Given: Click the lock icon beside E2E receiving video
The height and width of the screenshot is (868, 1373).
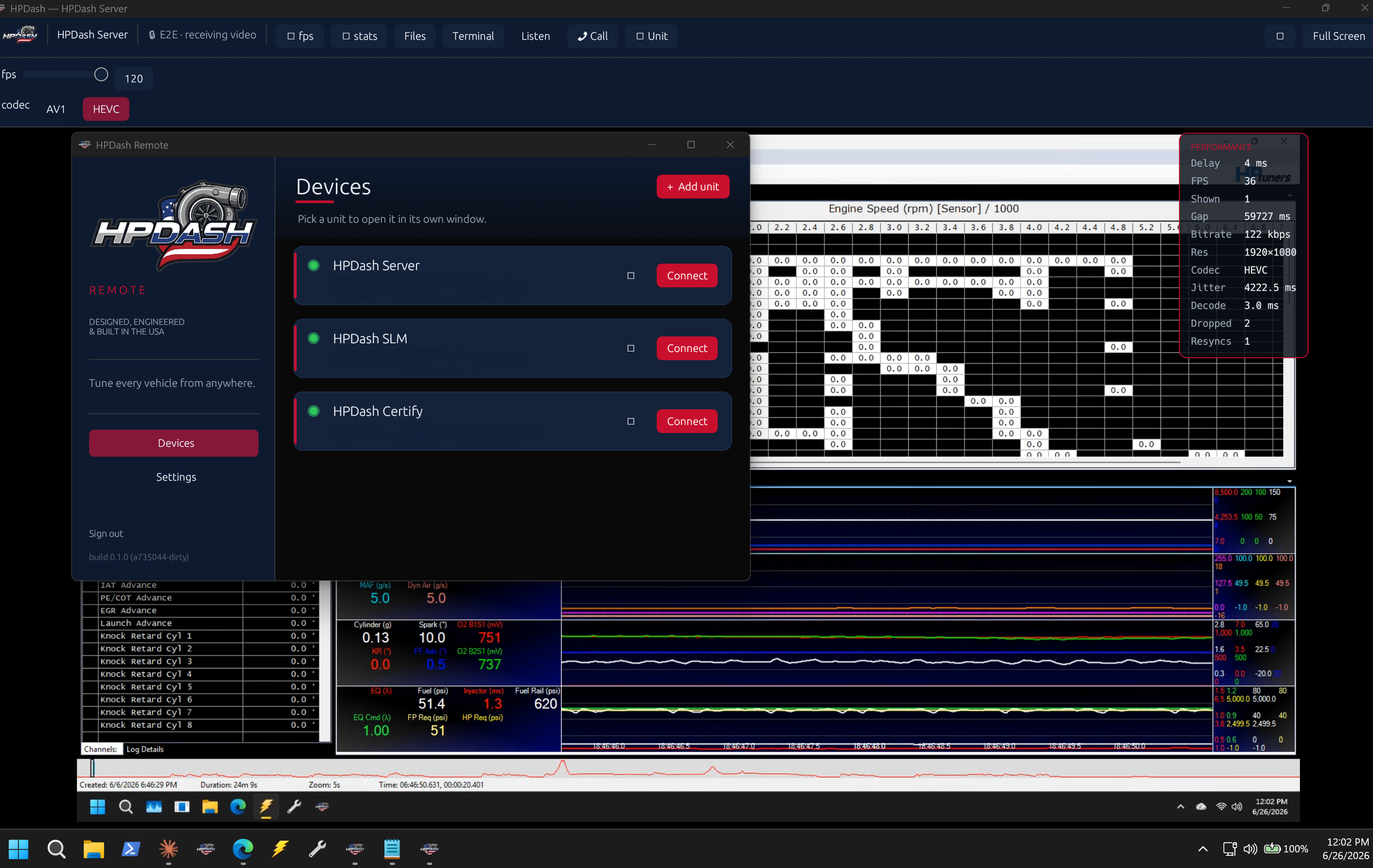Looking at the screenshot, I should pos(152,35).
